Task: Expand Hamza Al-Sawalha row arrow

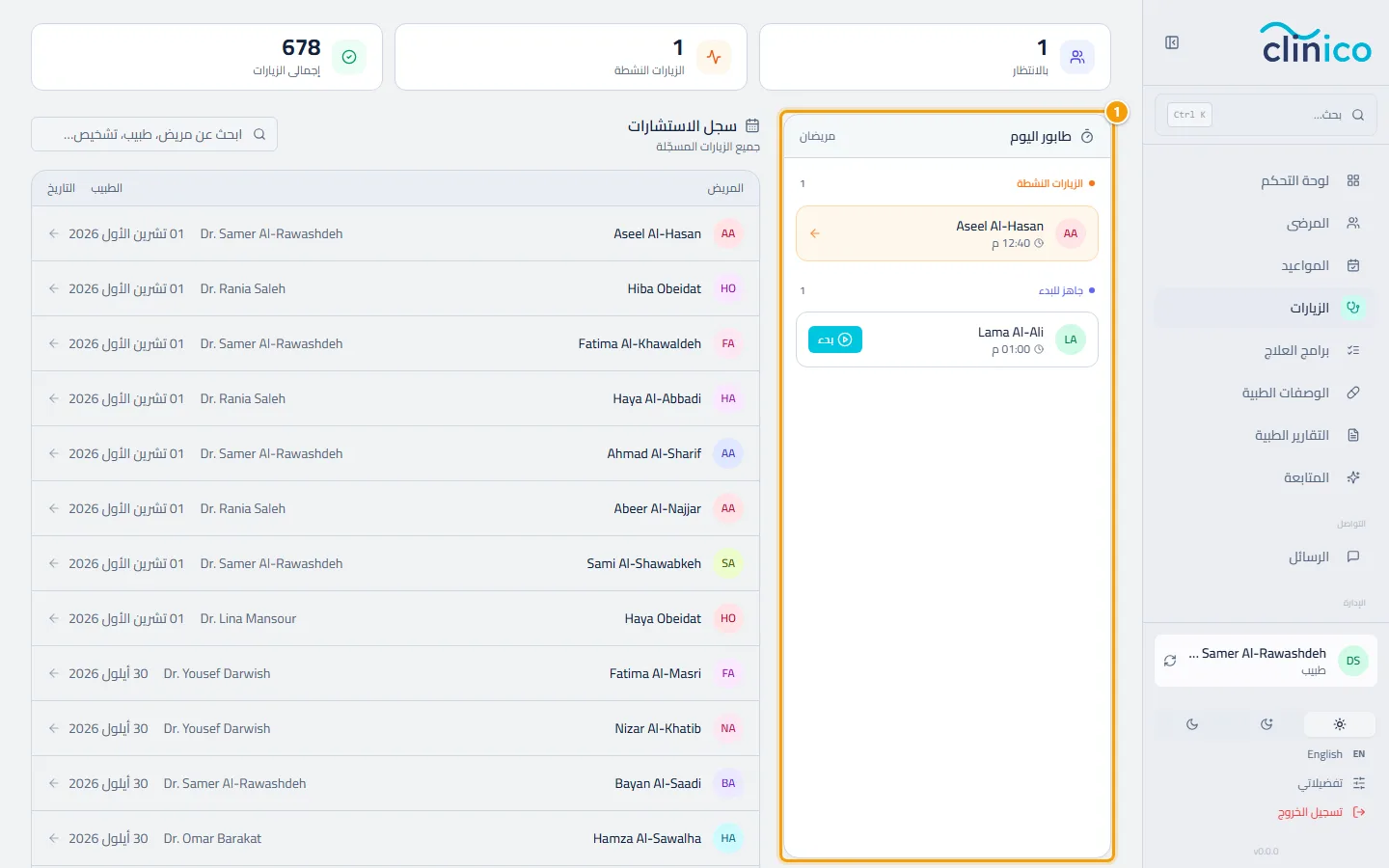Action: 53,838
